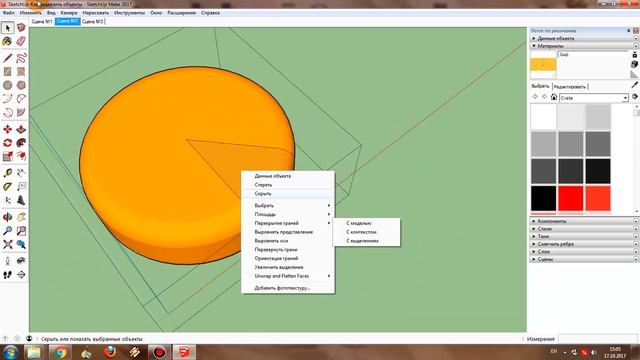Screen dimensions: 640x360
Task: Expand the Слои panel
Action: click(583, 251)
